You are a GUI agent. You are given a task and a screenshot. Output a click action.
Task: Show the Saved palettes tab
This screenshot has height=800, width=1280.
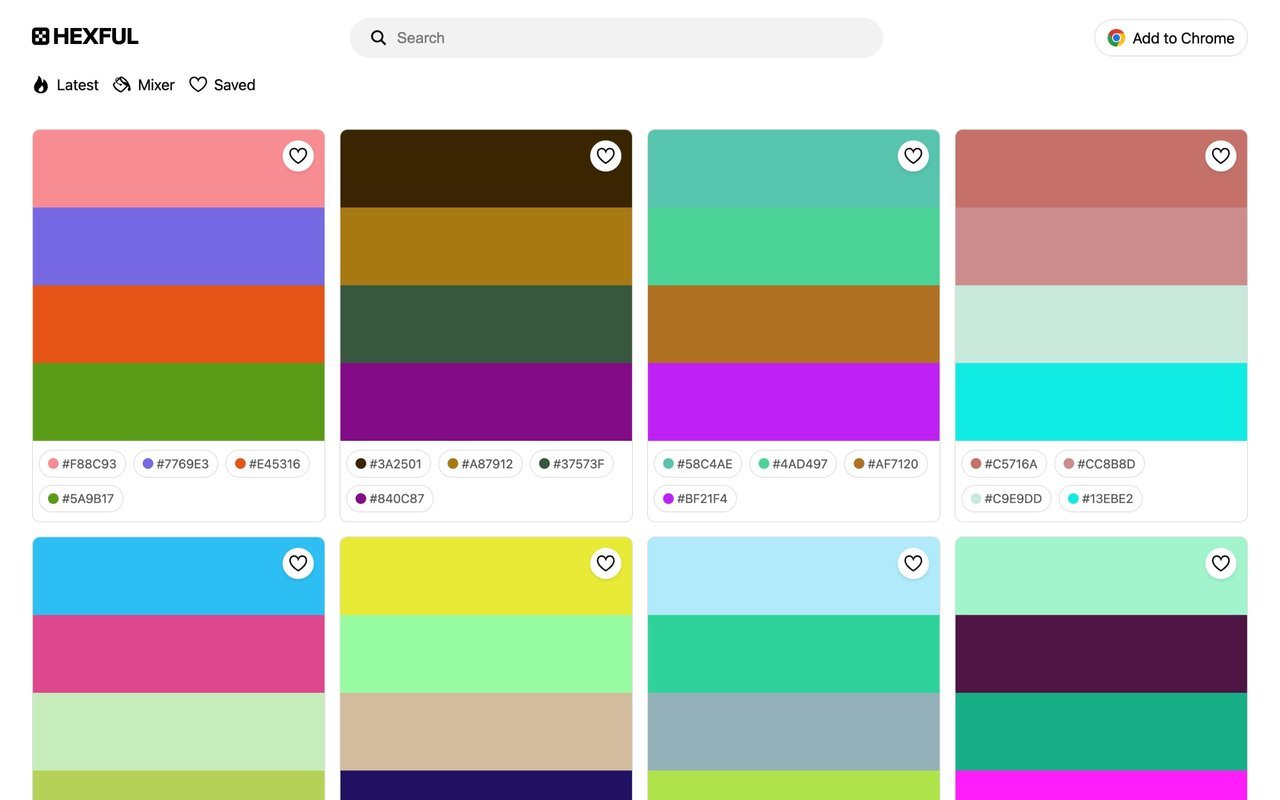tap(222, 85)
